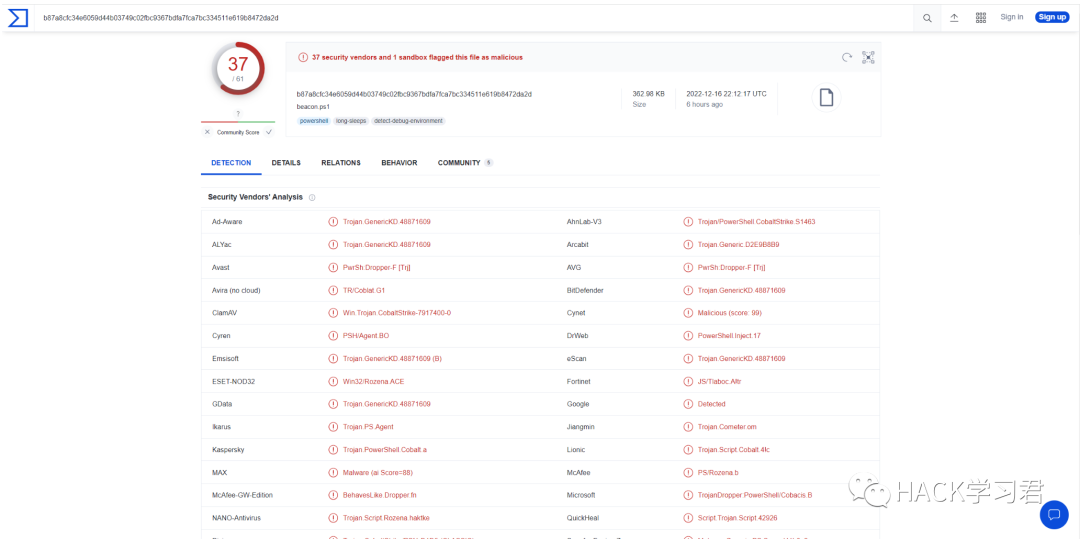Image resolution: width=1080 pixels, height=539 pixels.
Task: Click Trojan.Script.Rozena.haktke detection text
Action: pos(386,518)
